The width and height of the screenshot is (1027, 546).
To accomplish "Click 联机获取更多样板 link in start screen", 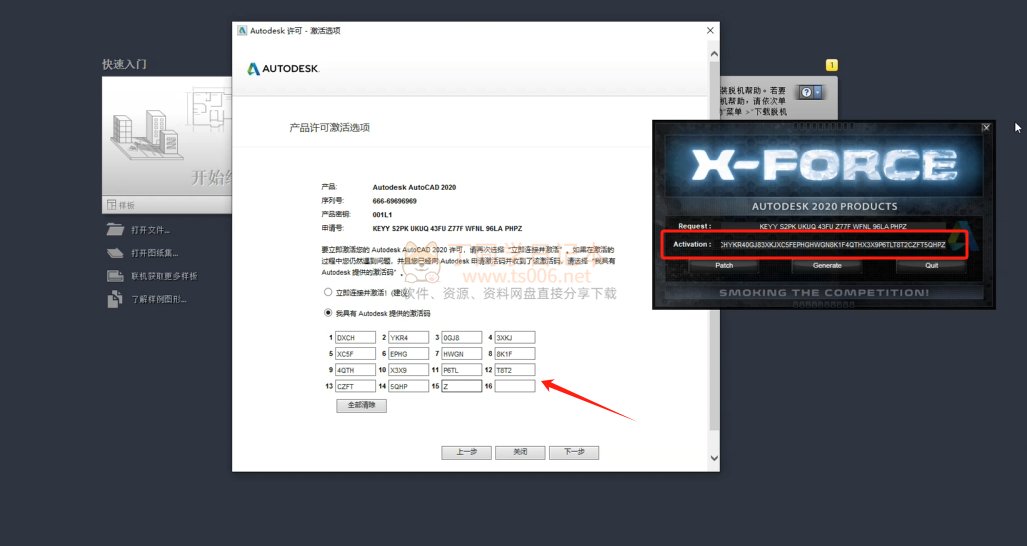I will click(164, 276).
